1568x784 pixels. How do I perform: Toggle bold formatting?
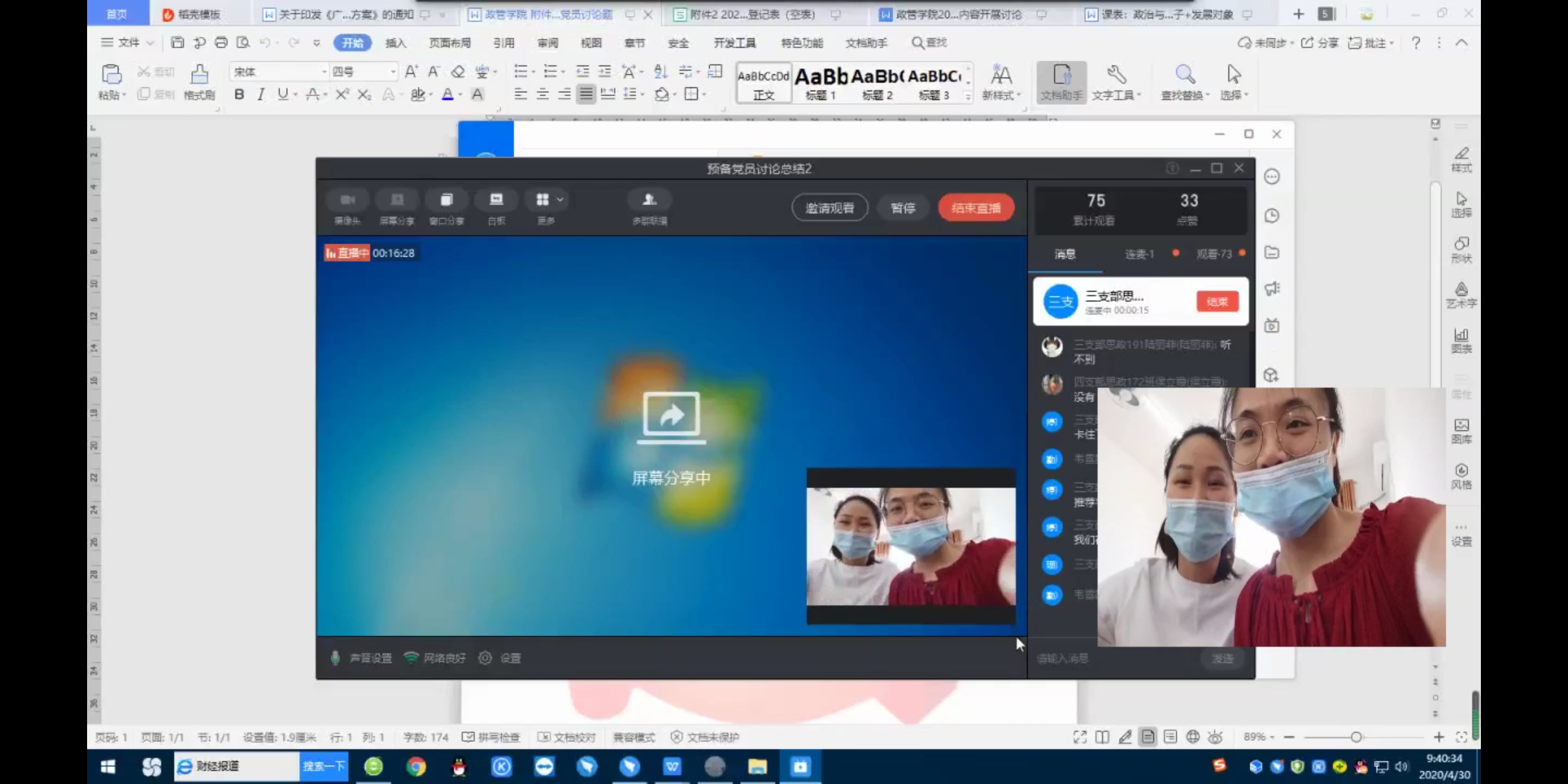tap(239, 94)
